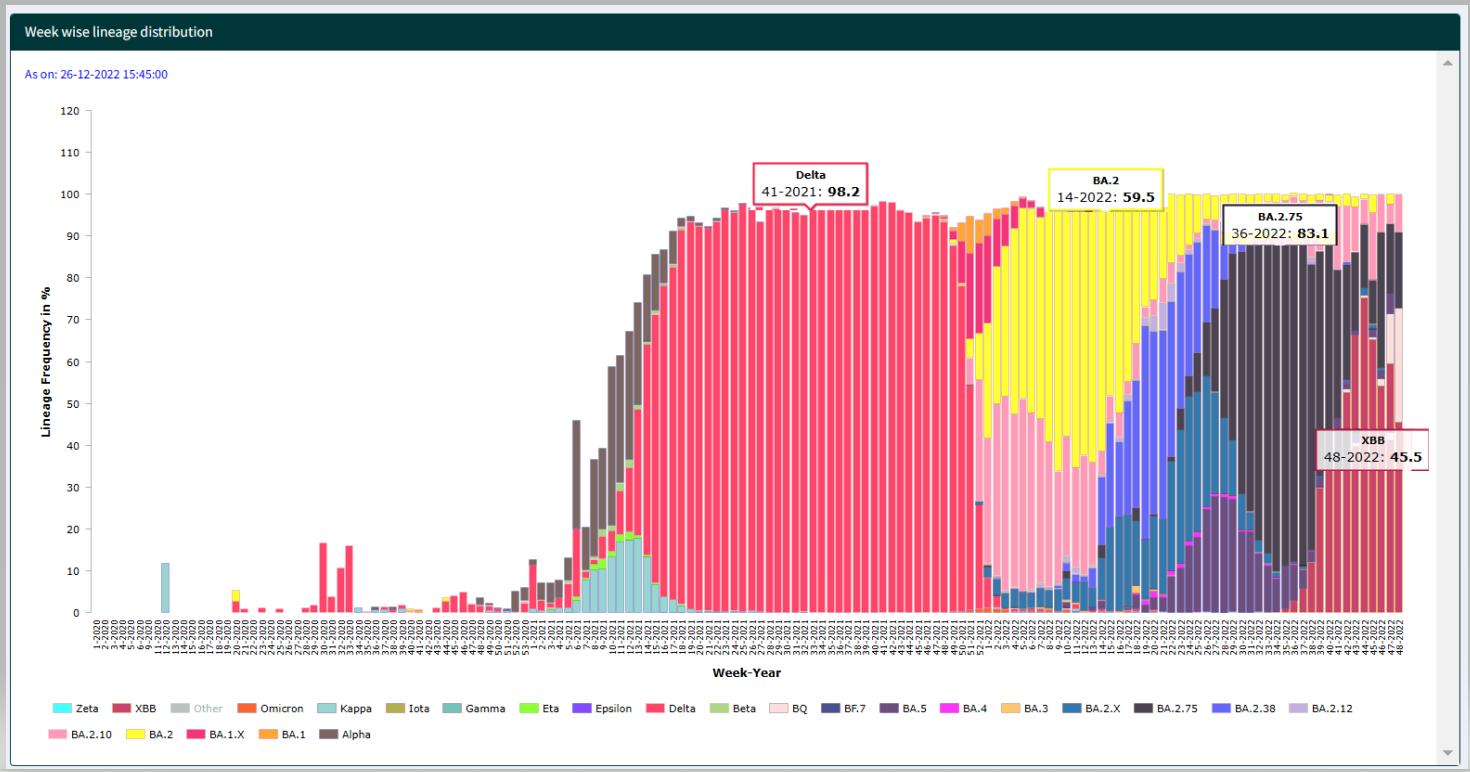Hide the BA.3 series via legend
1470x772 pixels.
click(1027, 708)
